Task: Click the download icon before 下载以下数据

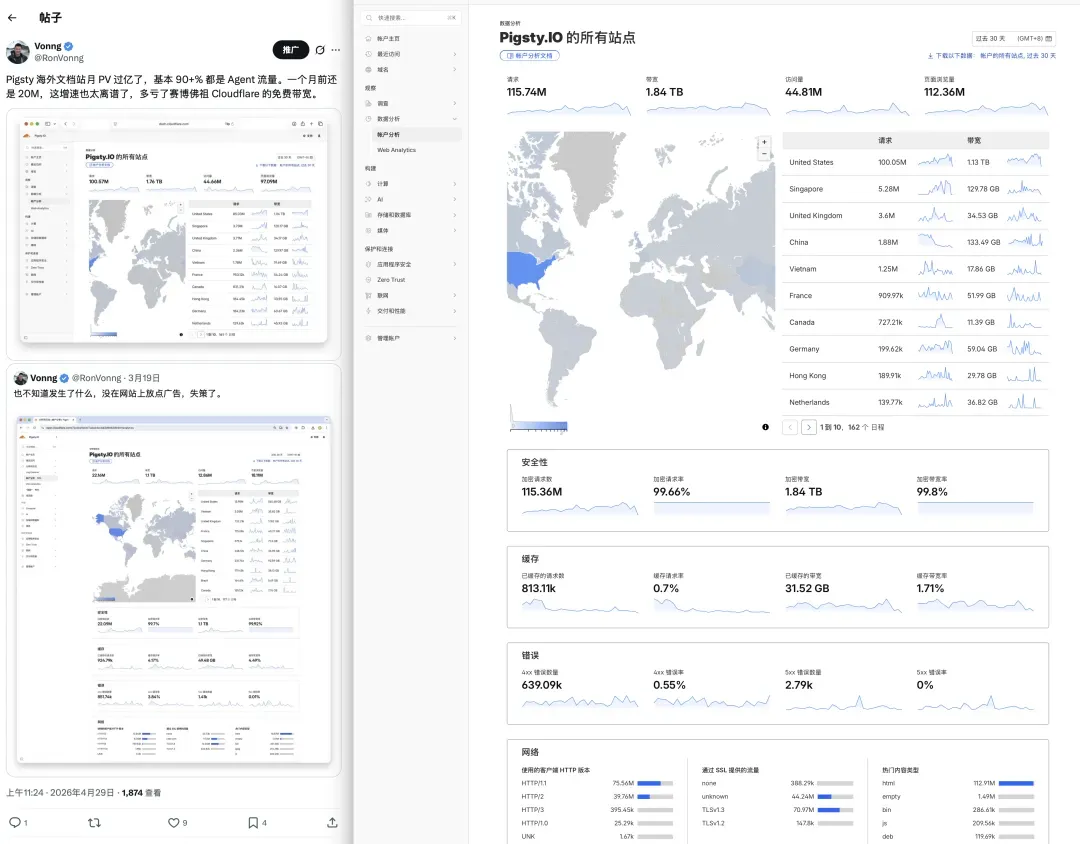Action: point(931,56)
